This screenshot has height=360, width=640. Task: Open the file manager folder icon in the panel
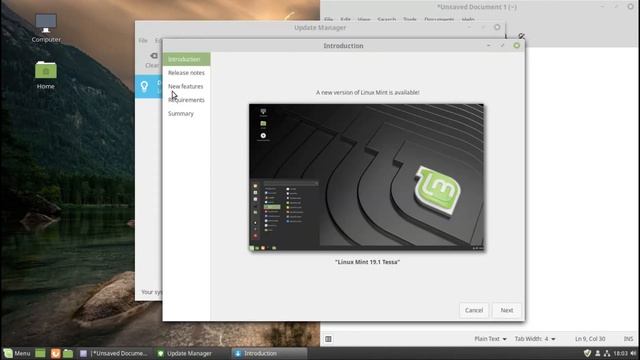pyautogui.click(x=68, y=353)
